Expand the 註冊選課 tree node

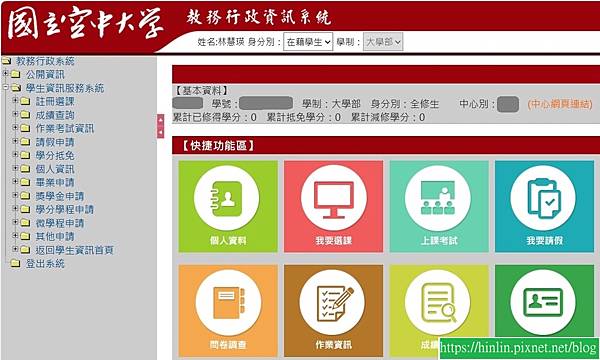(x=15, y=101)
